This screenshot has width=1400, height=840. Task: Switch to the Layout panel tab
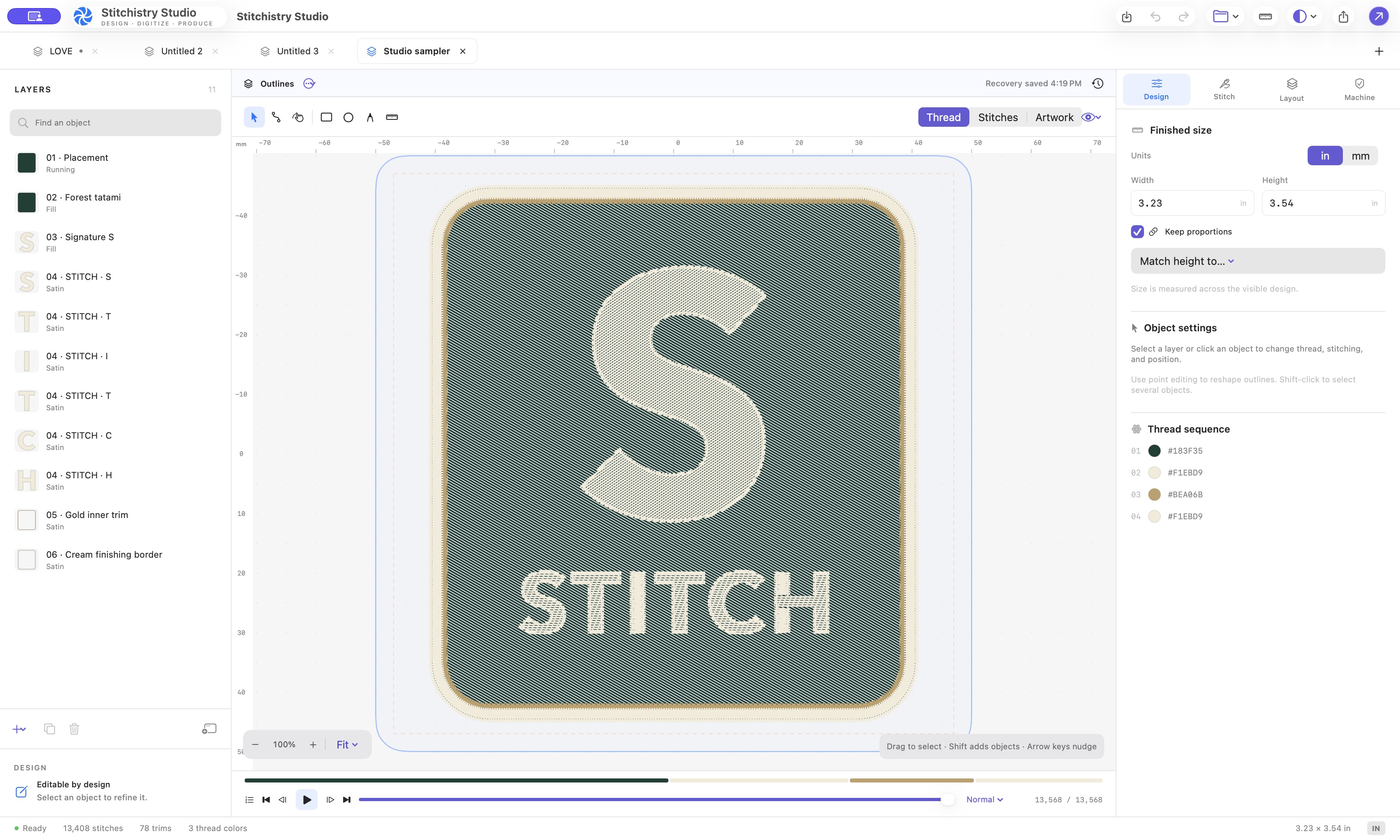[x=1291, y=90]
